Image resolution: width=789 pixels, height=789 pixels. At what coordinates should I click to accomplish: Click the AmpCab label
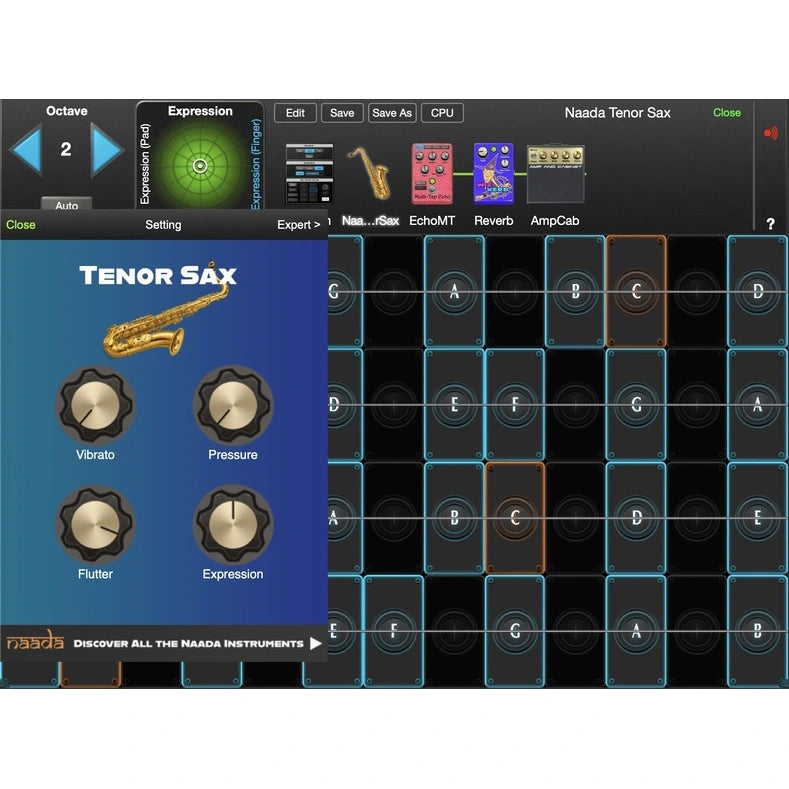(x=555, y=221)
